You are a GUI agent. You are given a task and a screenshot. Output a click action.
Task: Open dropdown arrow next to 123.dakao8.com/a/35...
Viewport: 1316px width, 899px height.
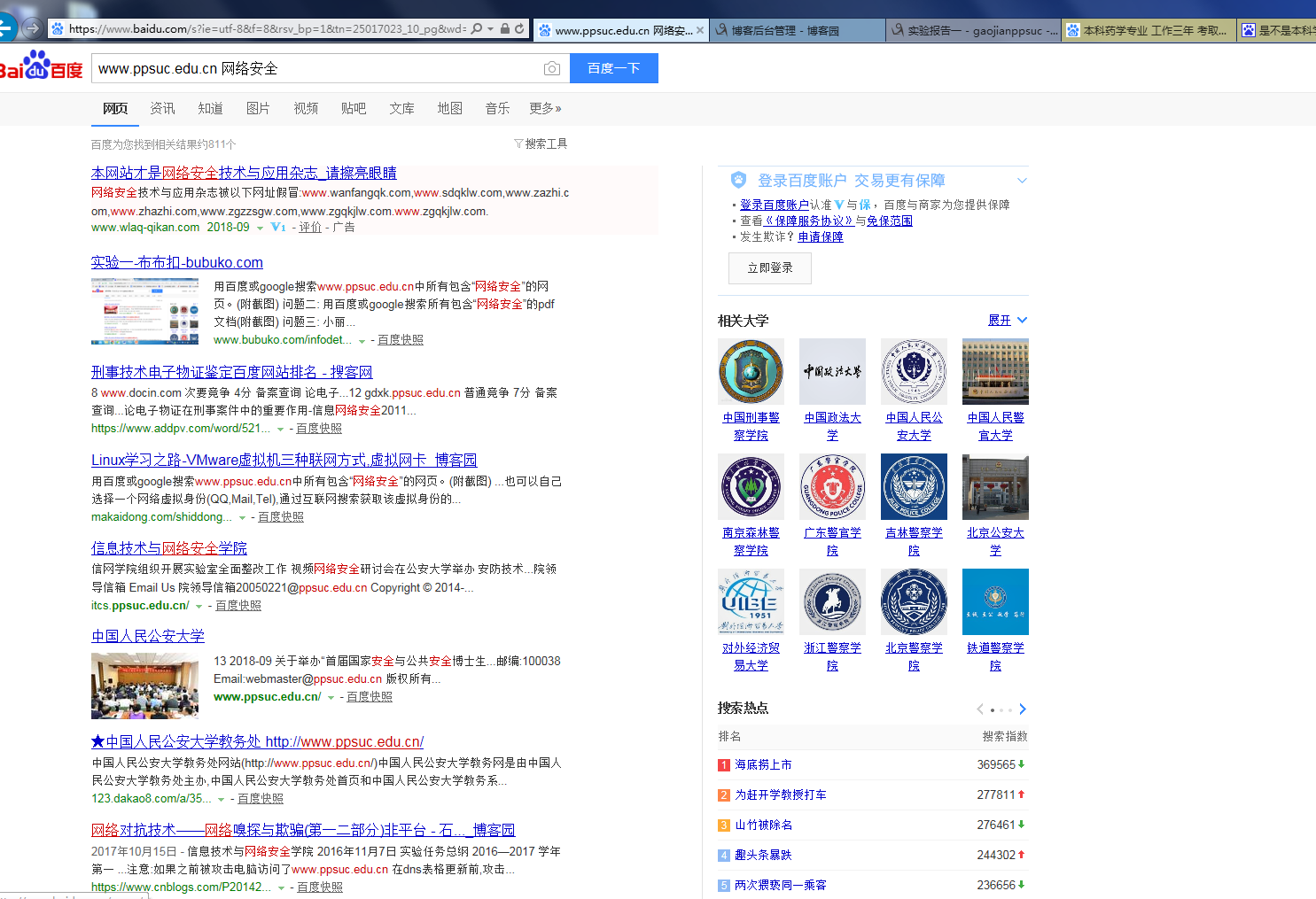(222, 800)
